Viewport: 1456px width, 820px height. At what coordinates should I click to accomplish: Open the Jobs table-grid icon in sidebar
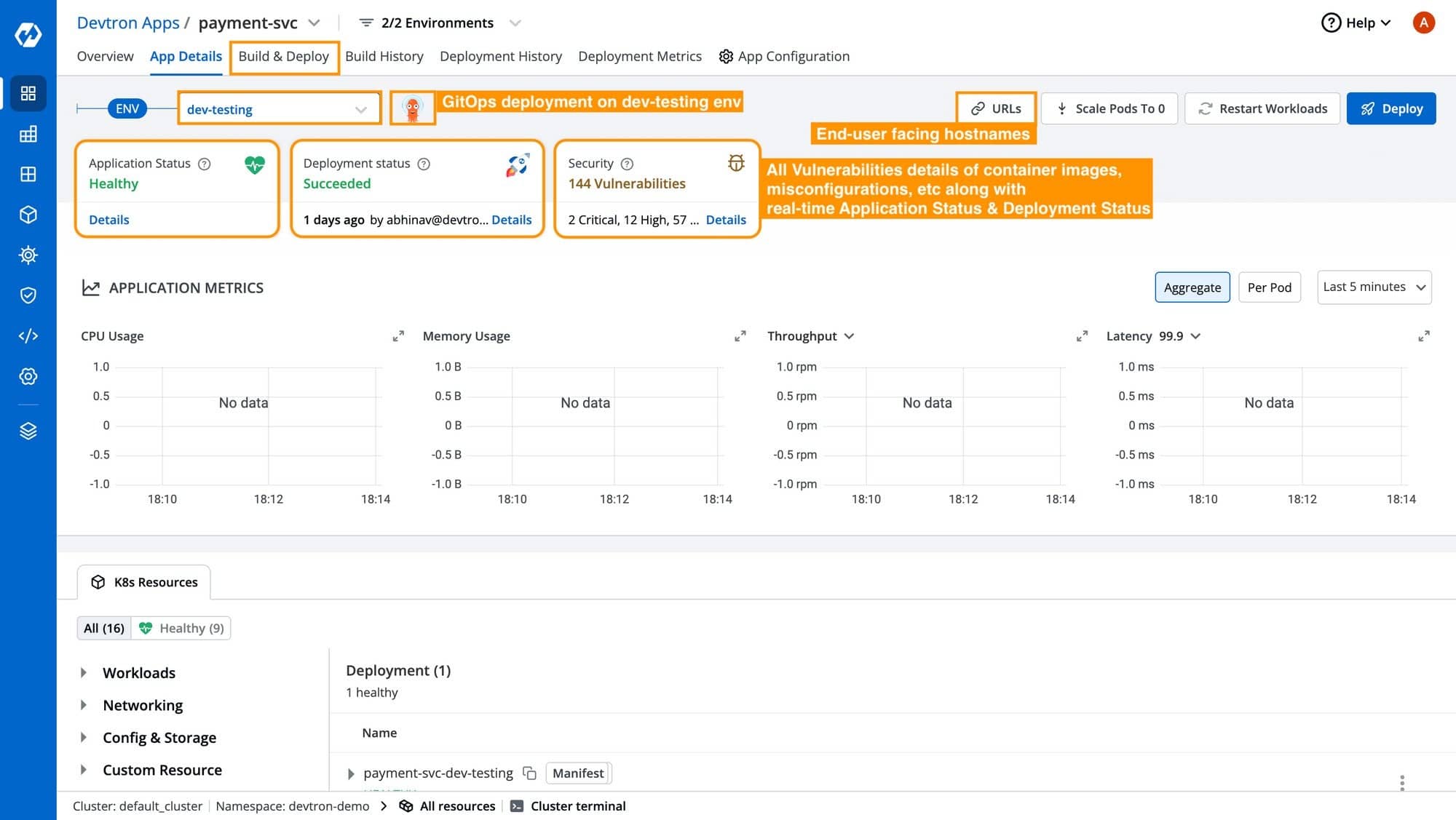pyautogui.click(x=28, y=134)
